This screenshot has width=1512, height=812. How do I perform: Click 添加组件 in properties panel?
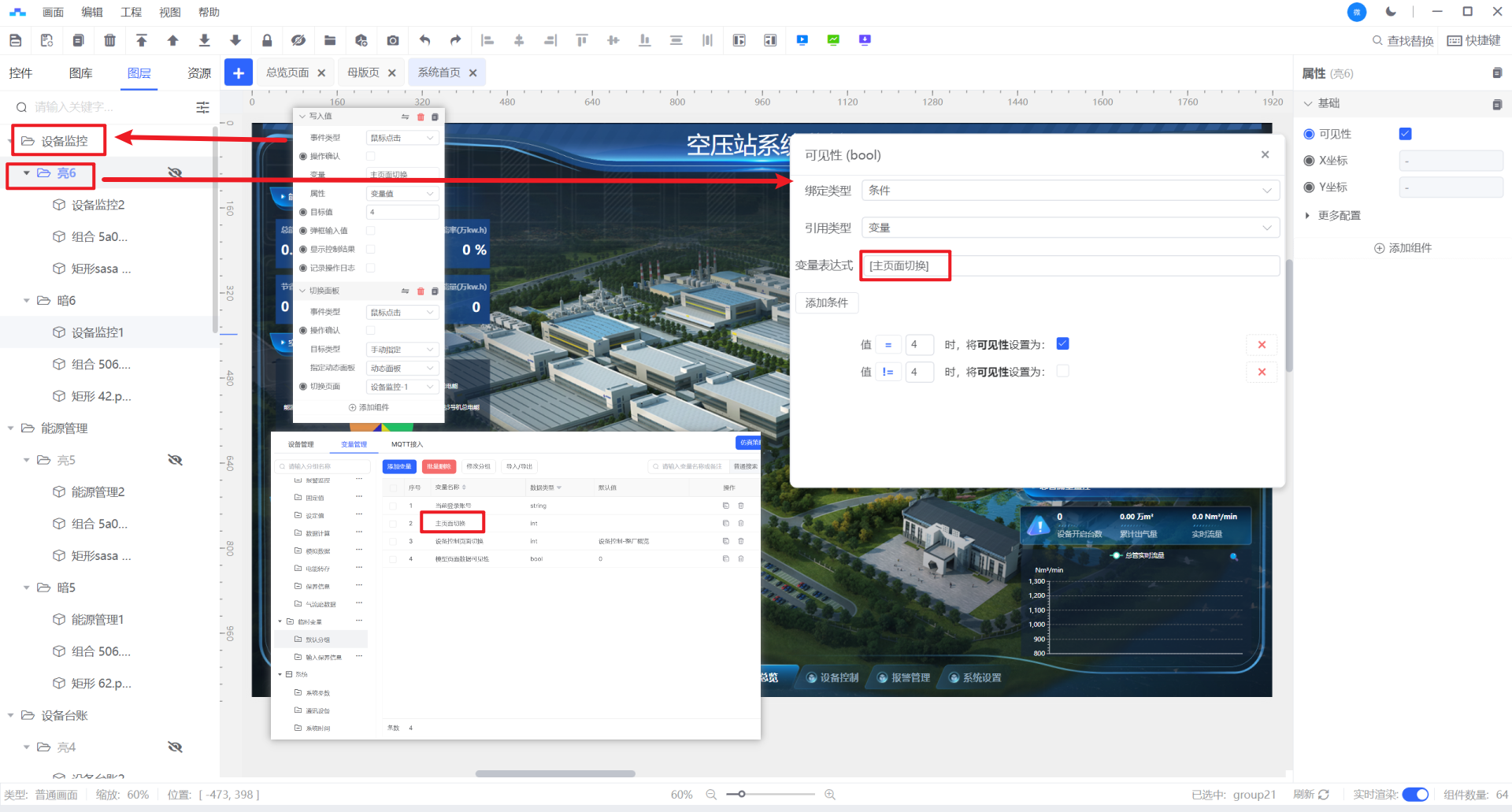1403,248
